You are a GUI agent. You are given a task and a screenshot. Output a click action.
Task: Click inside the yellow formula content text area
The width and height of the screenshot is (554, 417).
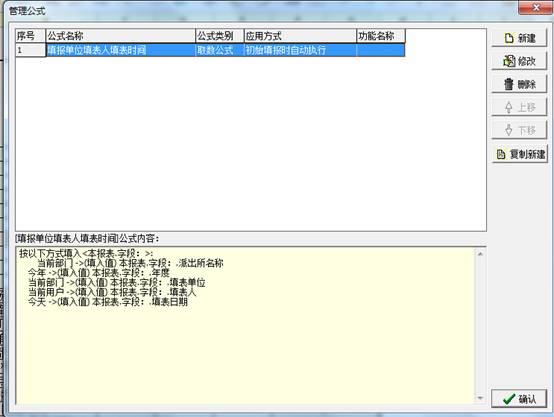click(x=246, y=325)
